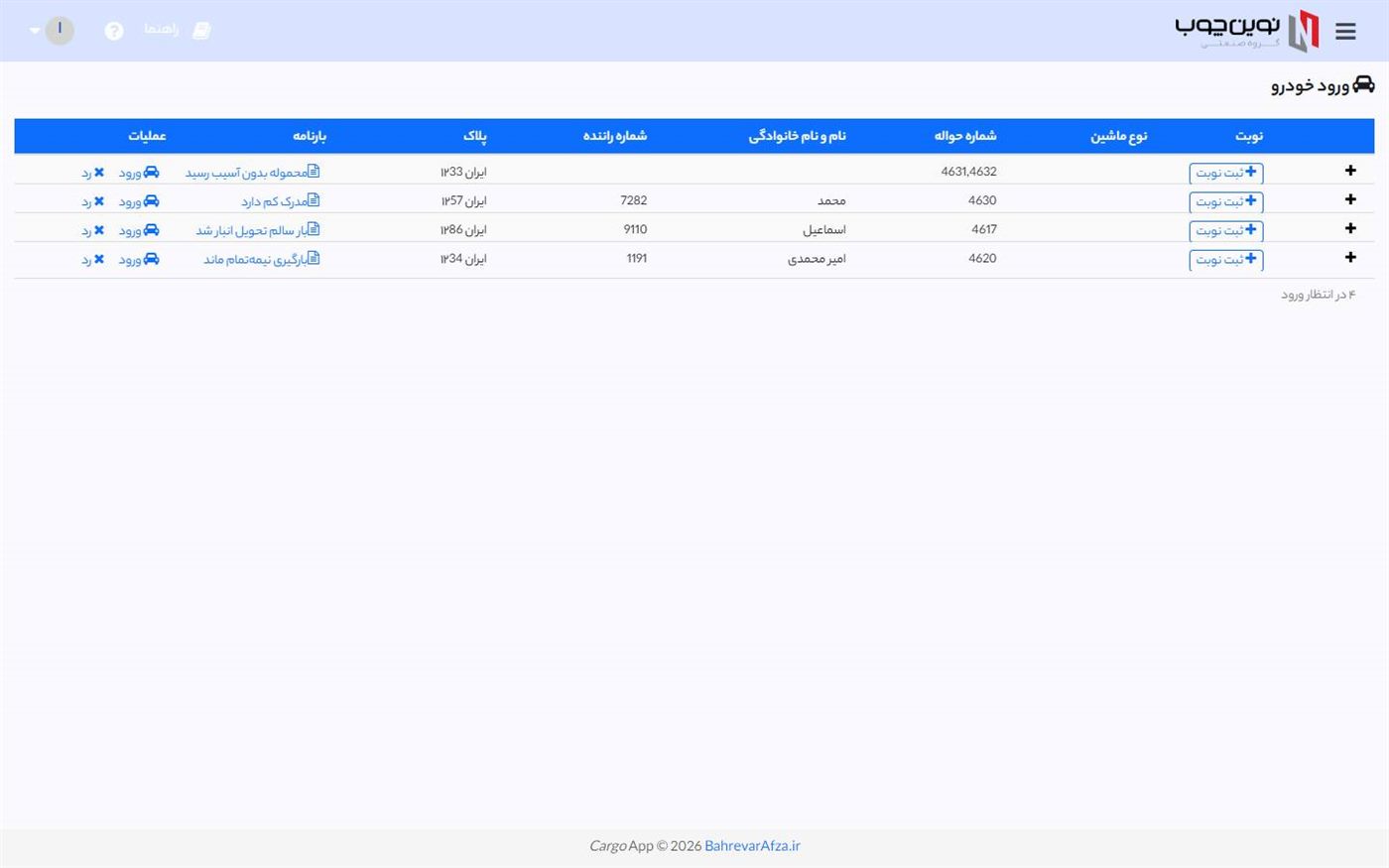
Task: Reject (رد) the vehicle with plate ایران ۱۲33
Action: click(93, 173)
